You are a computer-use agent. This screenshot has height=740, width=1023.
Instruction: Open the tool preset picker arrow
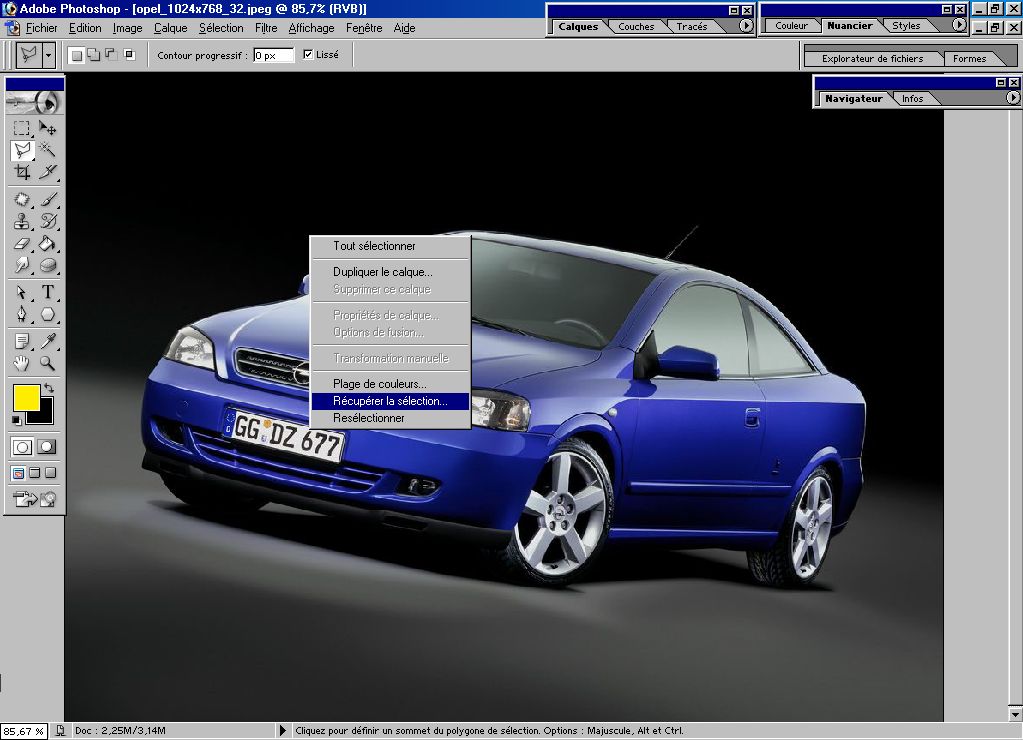pyautogui.click(x=48, y=55)
